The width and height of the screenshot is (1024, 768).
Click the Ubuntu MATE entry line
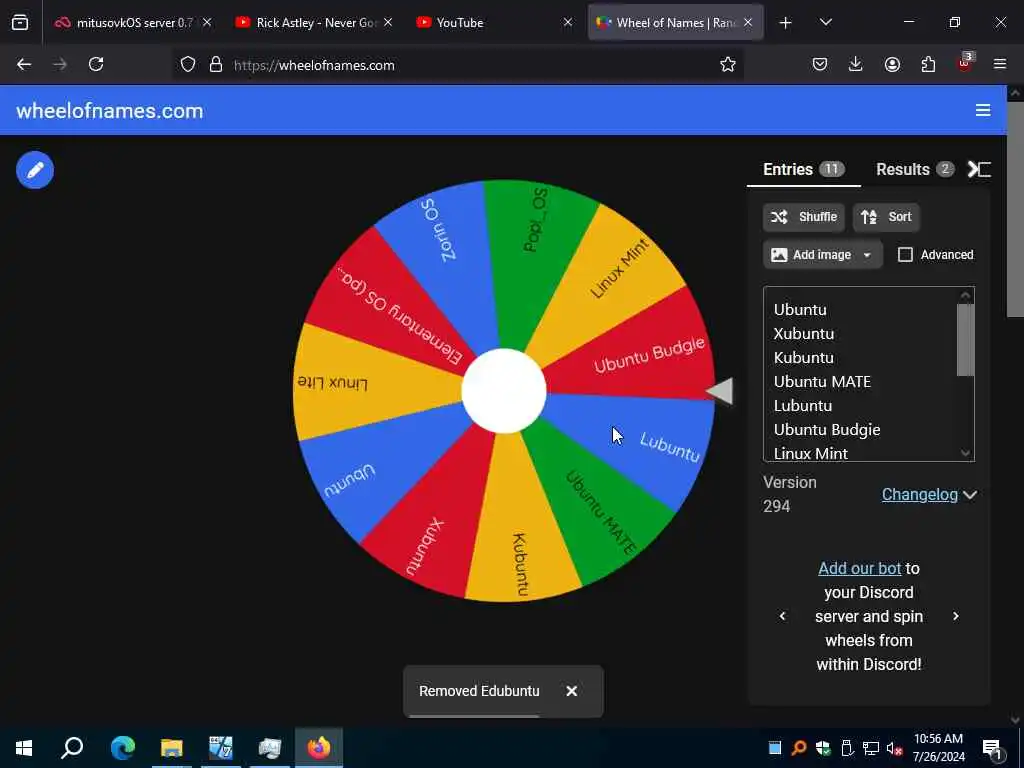(x=822, y=381)
